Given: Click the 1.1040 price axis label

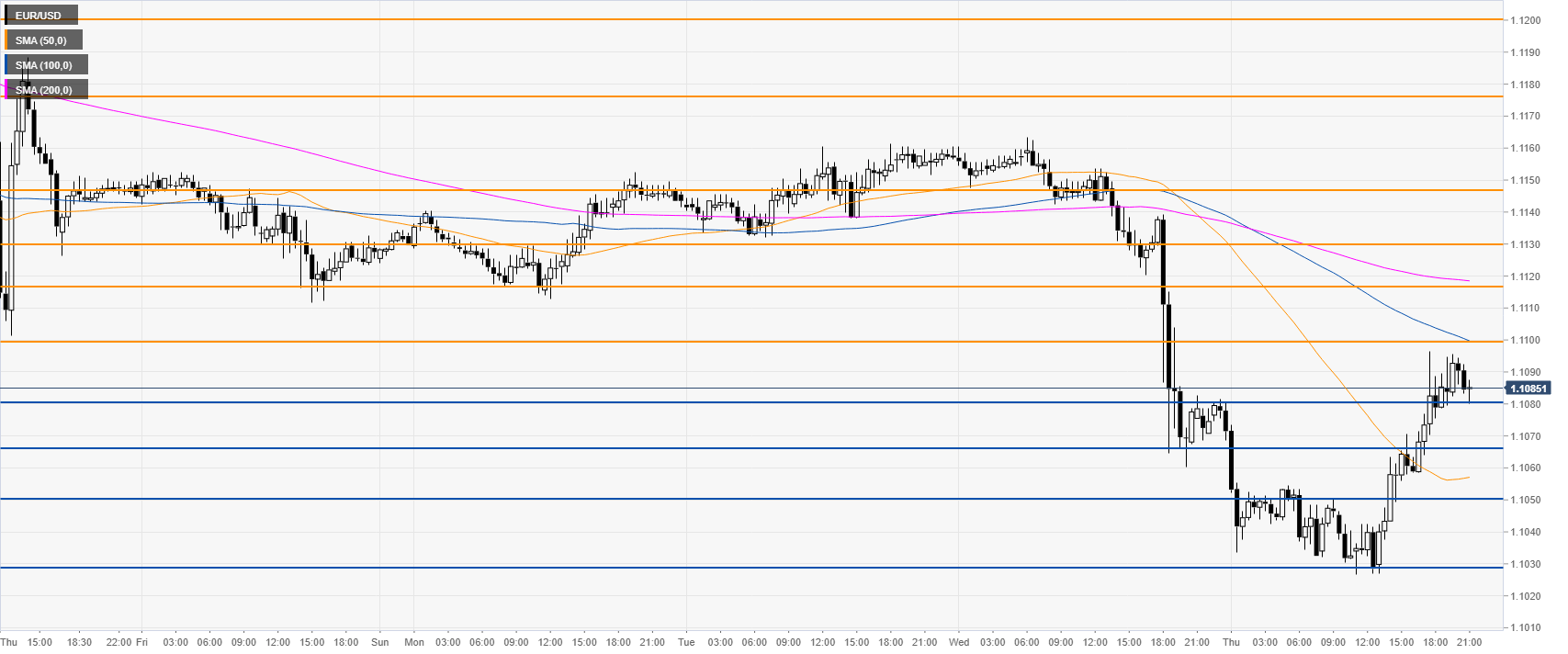Looking at the screenshot, I should pyautogui.click(x=1525, y=532).
